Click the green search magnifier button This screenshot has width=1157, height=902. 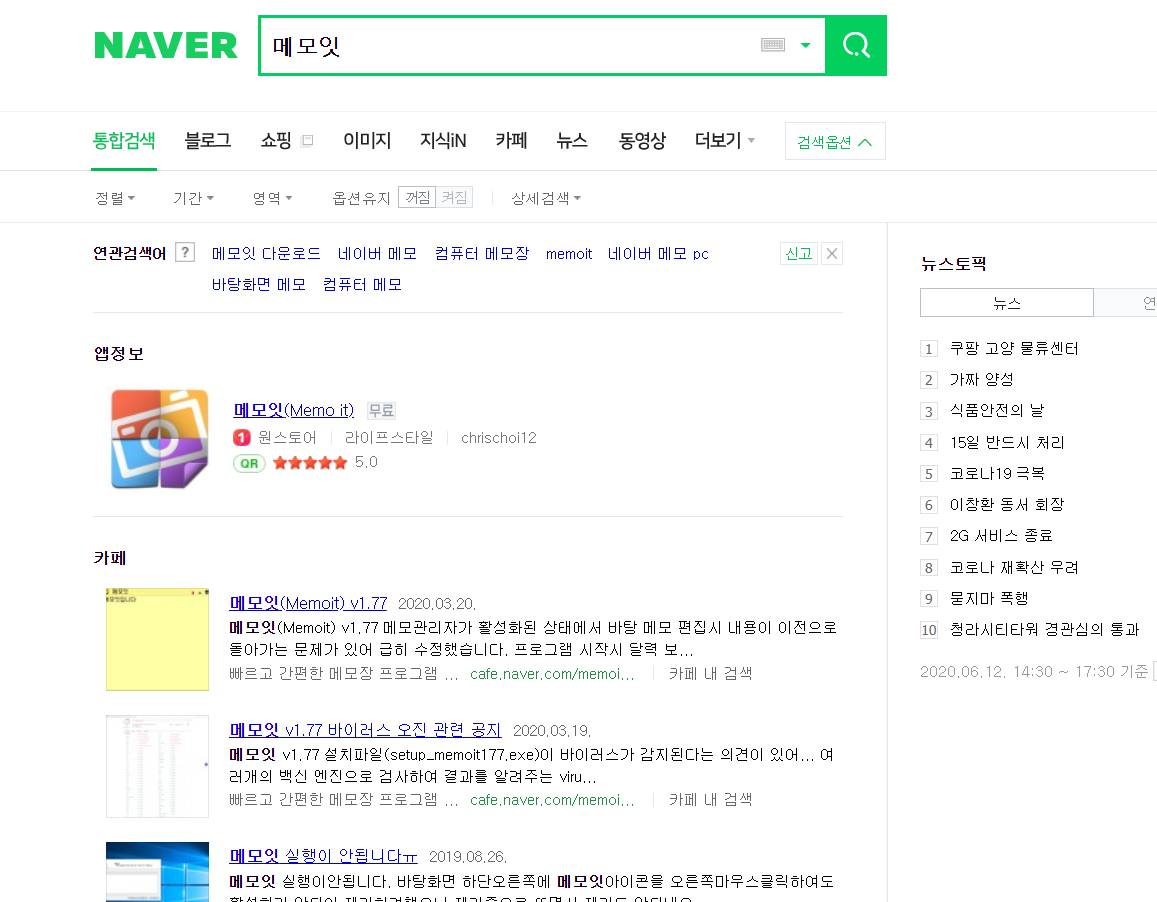856,45
